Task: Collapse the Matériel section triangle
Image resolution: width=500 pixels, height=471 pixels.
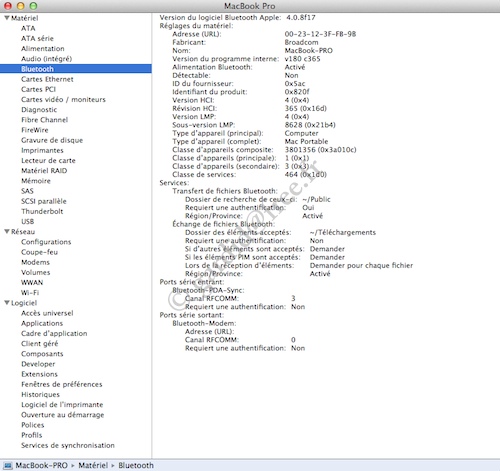Action: click(x=7, y=18)
